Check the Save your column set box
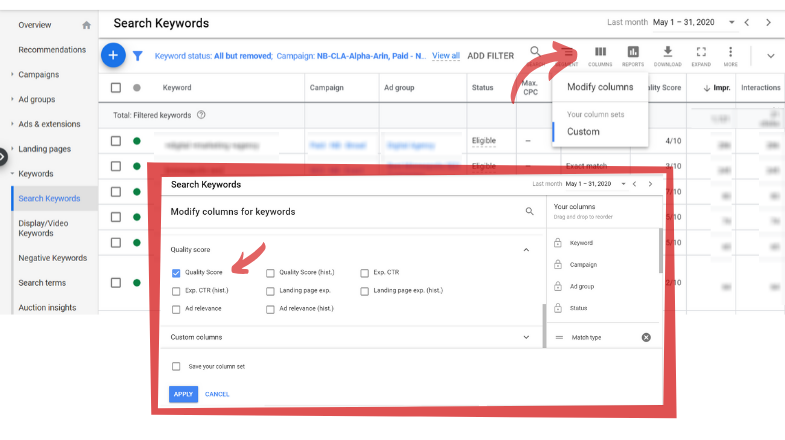 [x=177, y=366]
